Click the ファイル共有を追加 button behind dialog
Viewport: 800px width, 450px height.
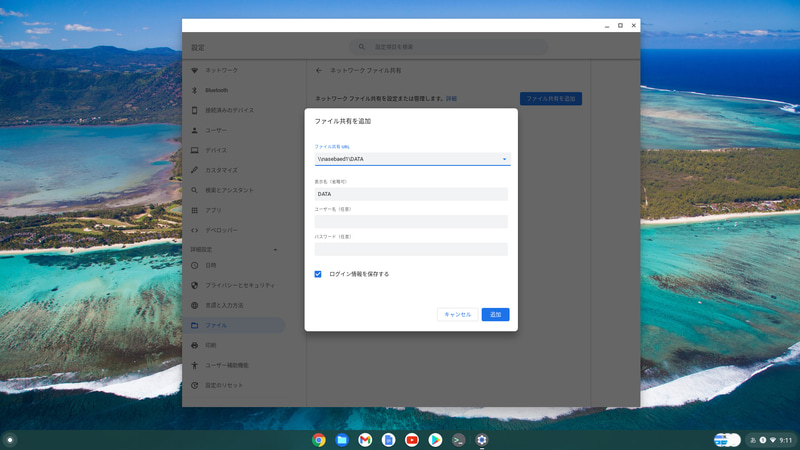pyautogui.click(x=551, y=98)
